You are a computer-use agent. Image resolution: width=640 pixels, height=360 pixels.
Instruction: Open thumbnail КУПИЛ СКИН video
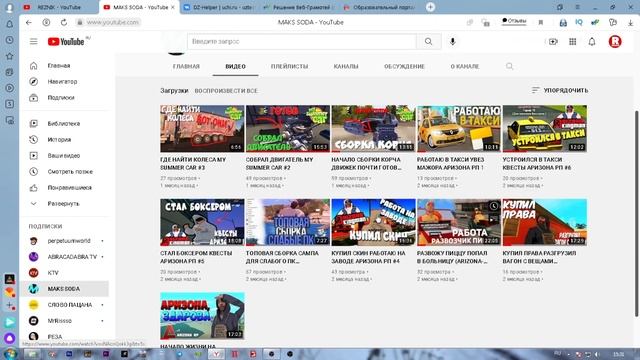tap(373, 222)
